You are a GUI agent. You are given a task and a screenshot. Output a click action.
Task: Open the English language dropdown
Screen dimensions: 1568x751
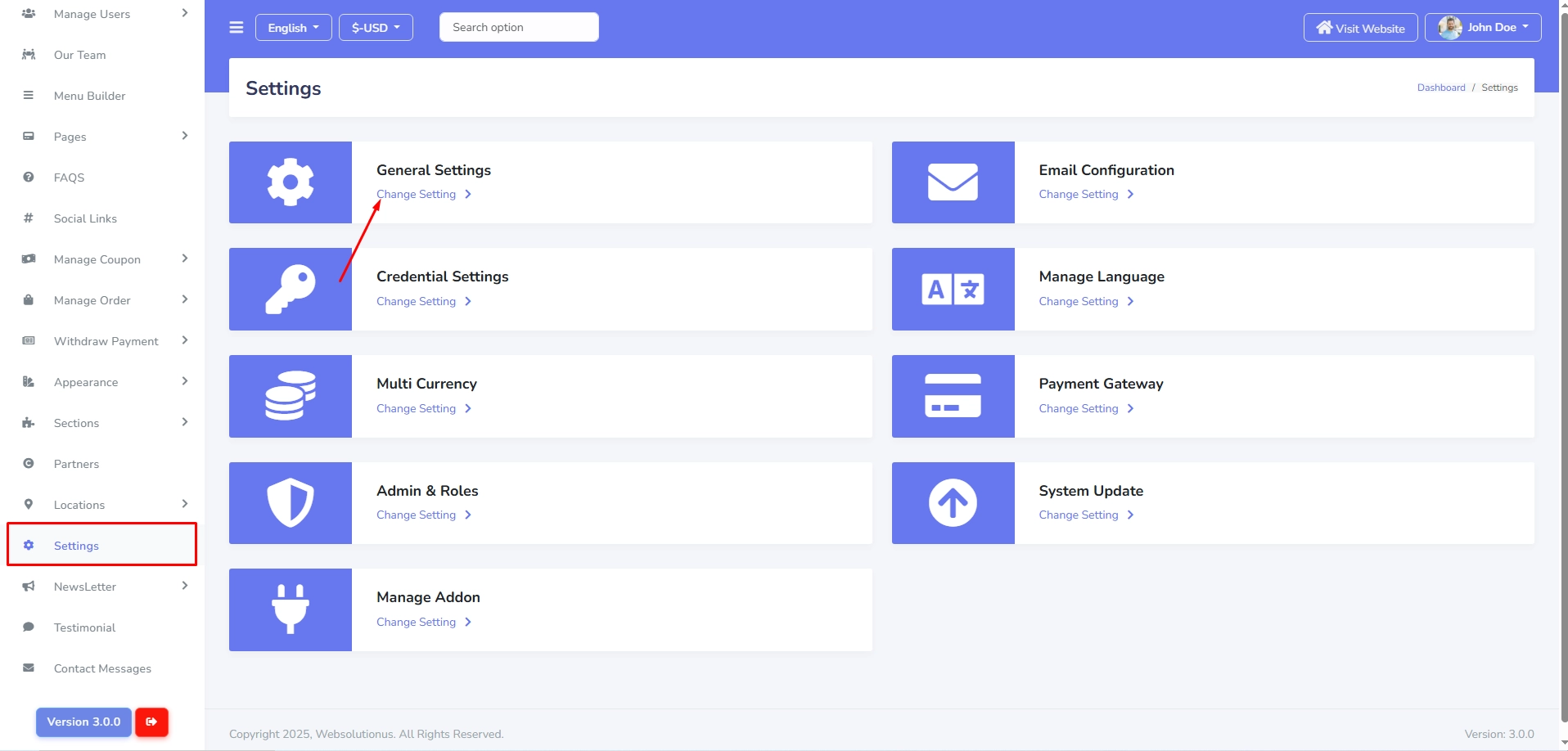(293, 27)
